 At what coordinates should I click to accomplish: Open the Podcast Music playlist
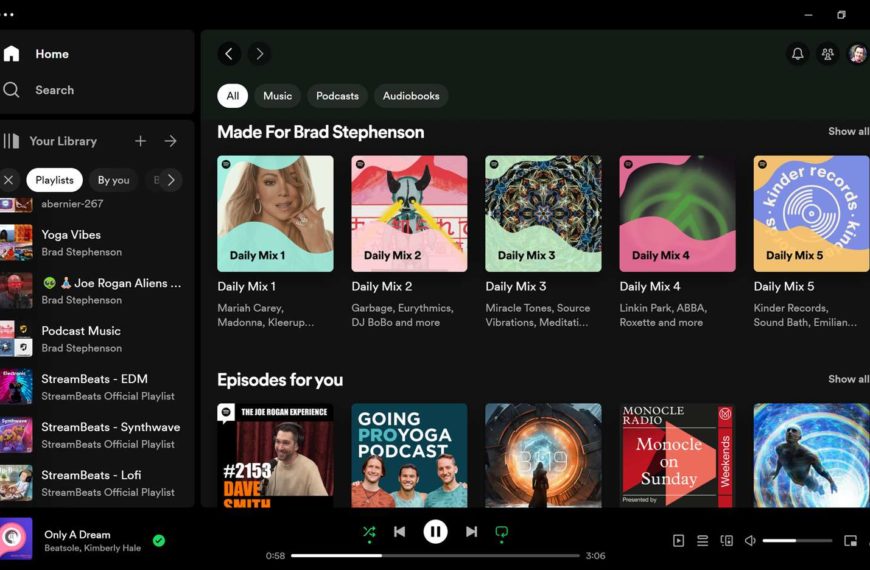coord(94,339)
